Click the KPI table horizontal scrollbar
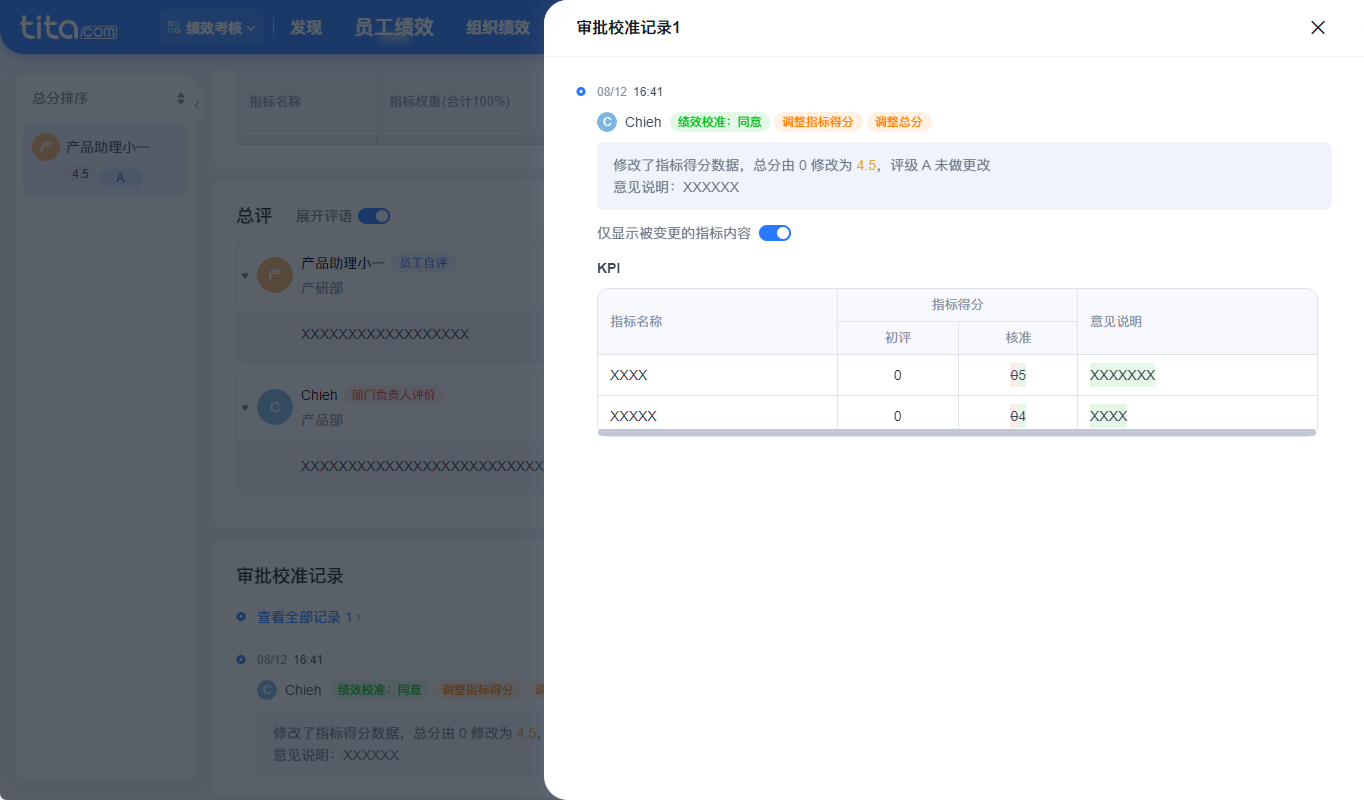1364x800 pixels. click(x=957, y=433)
